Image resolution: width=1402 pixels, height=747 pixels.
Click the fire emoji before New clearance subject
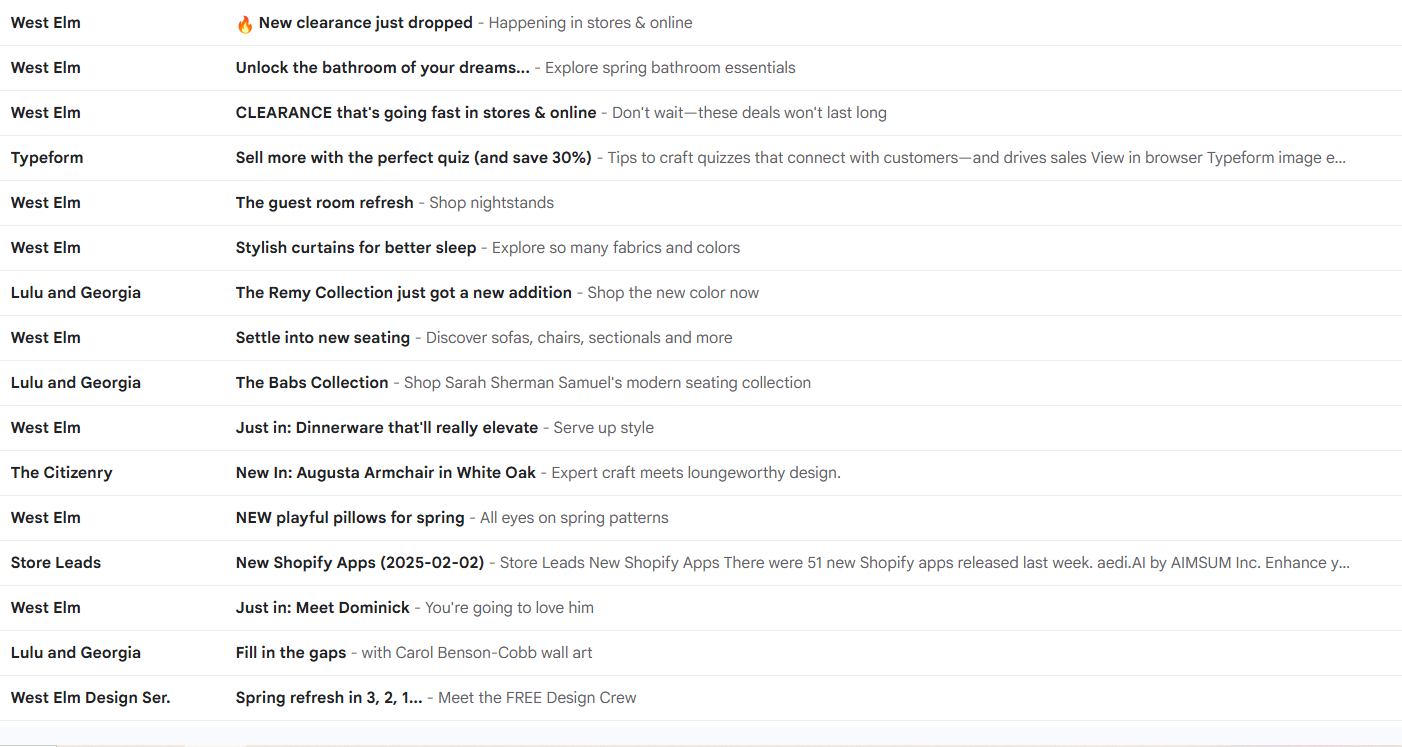pyautogui.click(x=245, y=23)
